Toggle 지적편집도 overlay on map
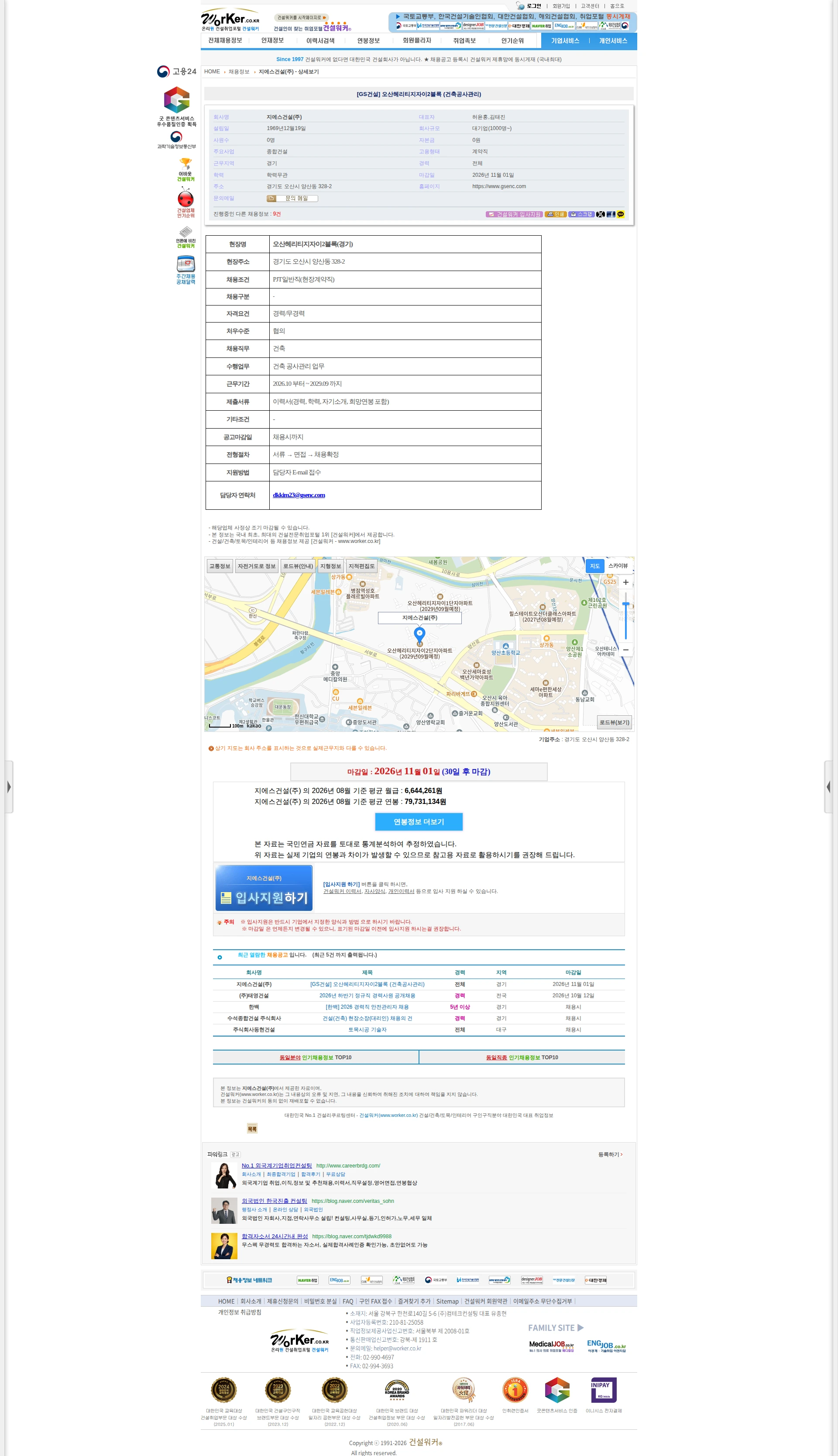Viewport: 838px width, 1456px height. tap(361, 566)
